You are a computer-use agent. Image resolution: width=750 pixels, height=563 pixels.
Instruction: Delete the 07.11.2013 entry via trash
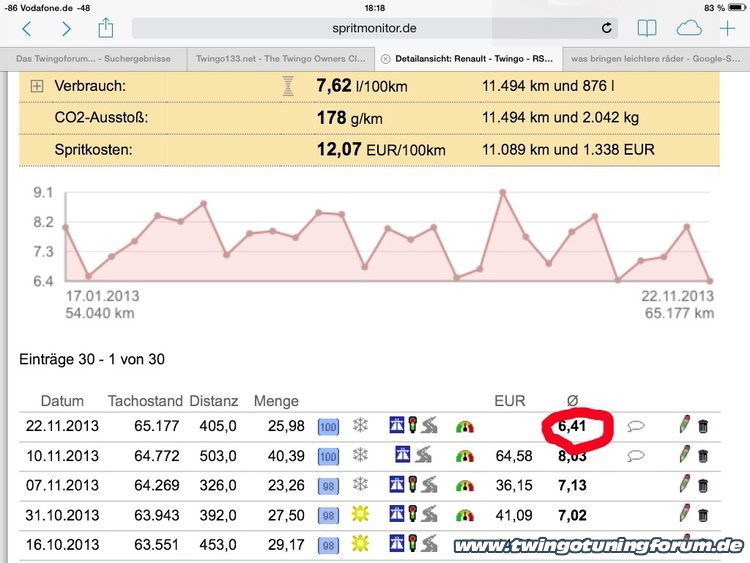pyautogui.click(x=703, y=486)
